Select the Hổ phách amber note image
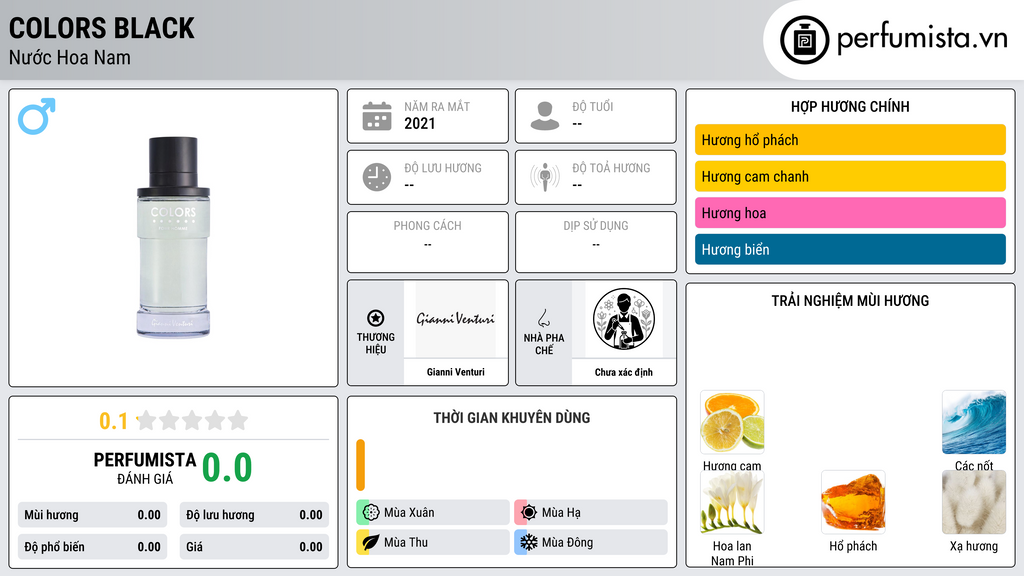The image size is (1024, 576). 853,502
